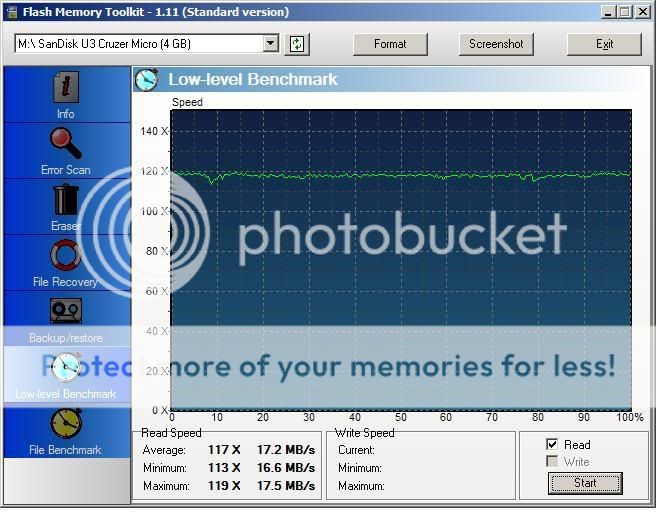Click the Speed axis title

pyautogui.click(x=187, y=102)
